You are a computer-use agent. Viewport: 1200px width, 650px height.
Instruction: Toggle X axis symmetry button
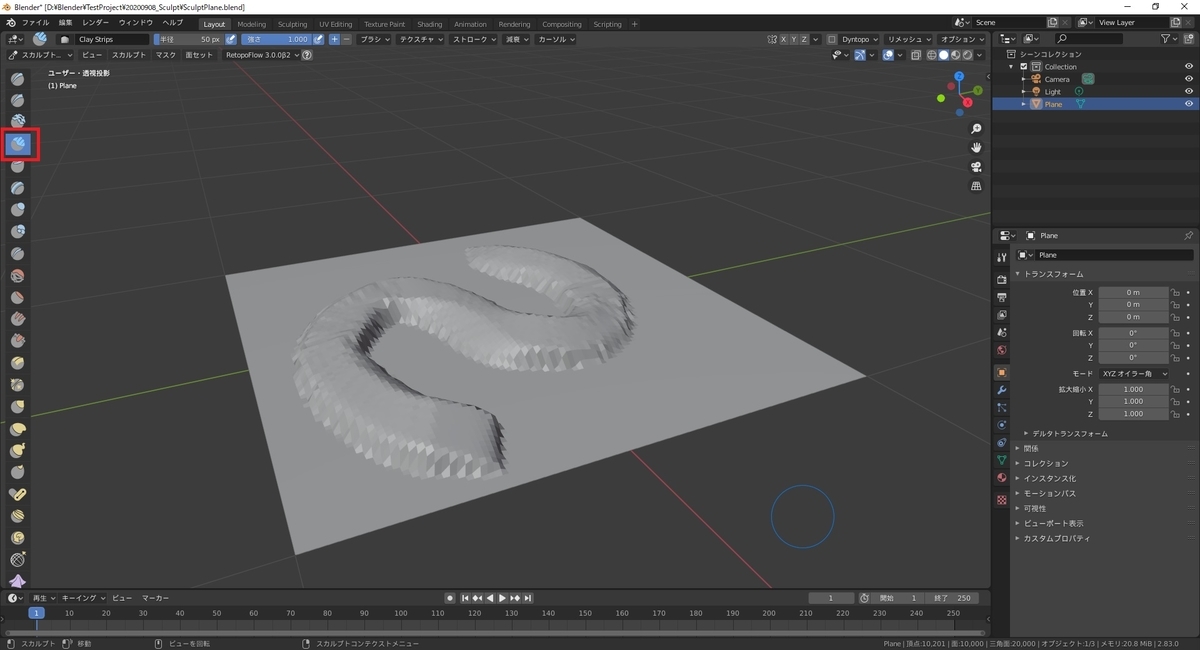(x=784, y=39)
